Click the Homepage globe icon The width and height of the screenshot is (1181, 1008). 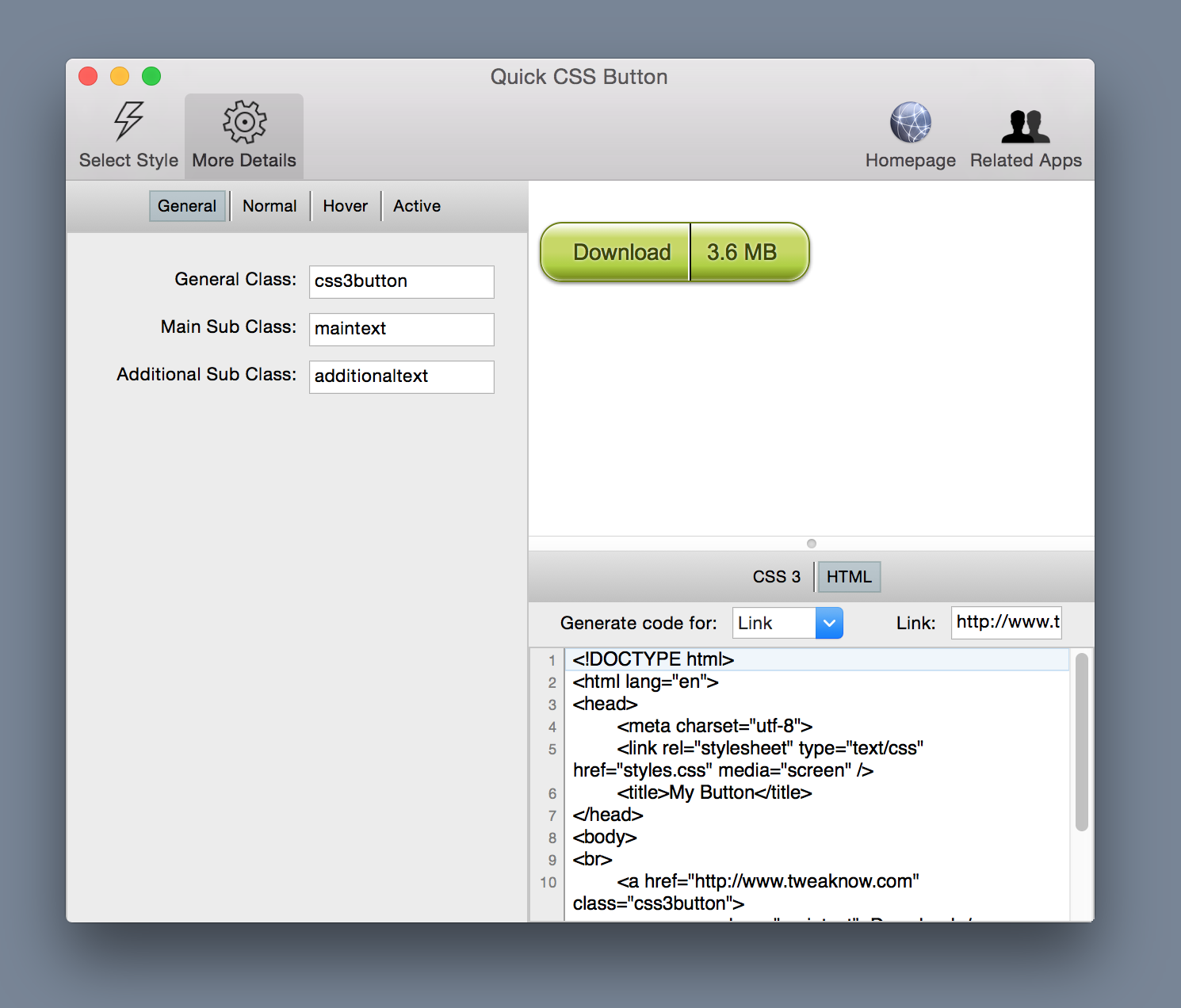pyautogui.click(x=910, y=123)
